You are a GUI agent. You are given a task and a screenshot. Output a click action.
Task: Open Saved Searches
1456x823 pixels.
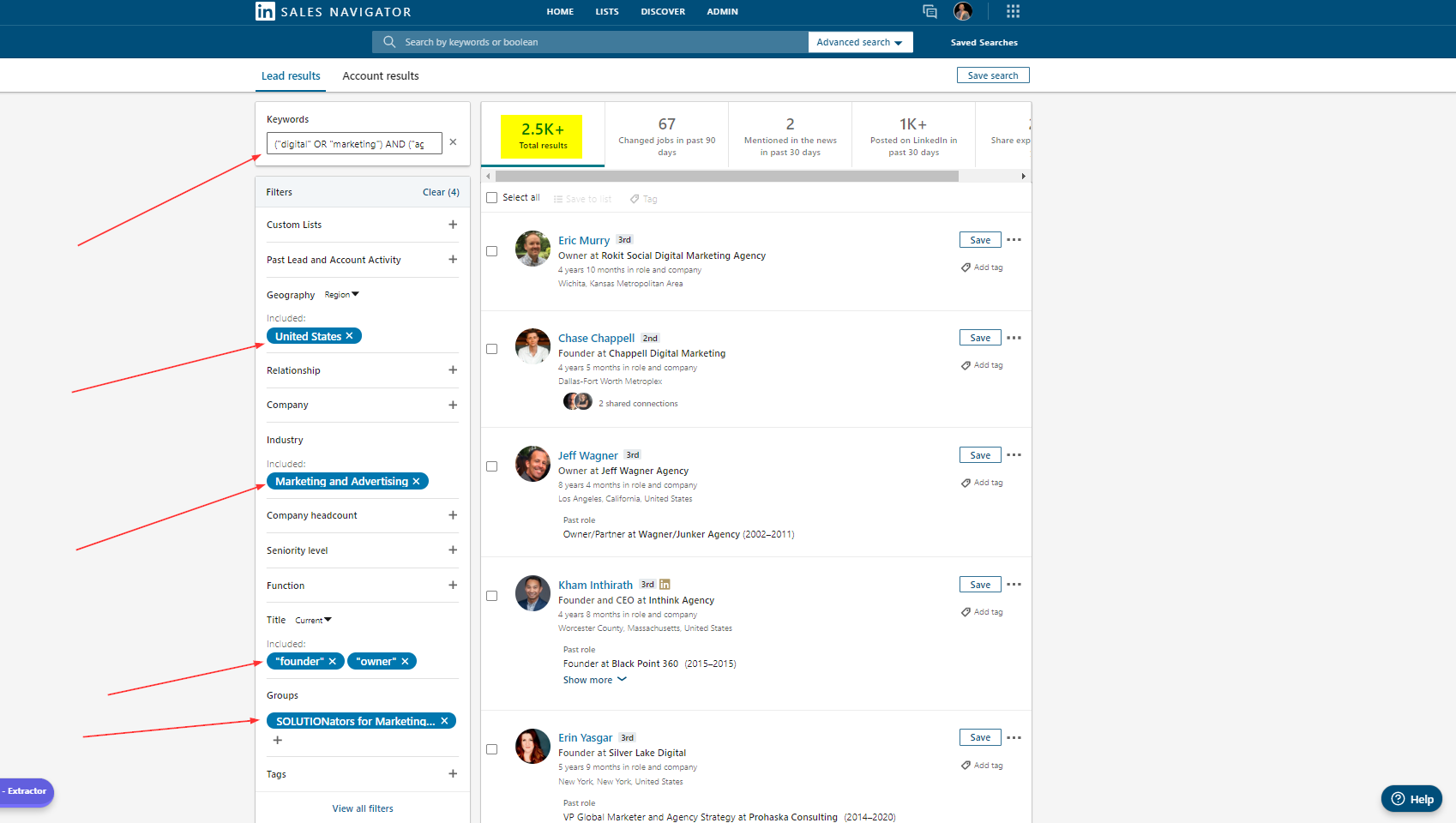click(x=984, y=42)
